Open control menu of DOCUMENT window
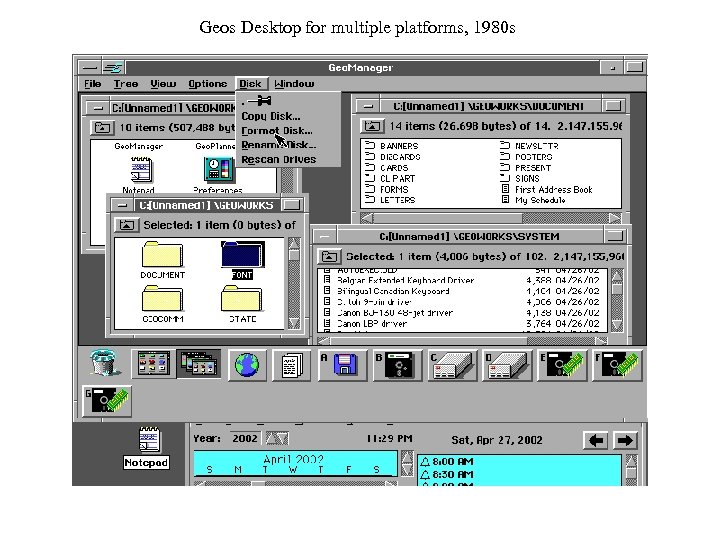 [x=368, y=106]
